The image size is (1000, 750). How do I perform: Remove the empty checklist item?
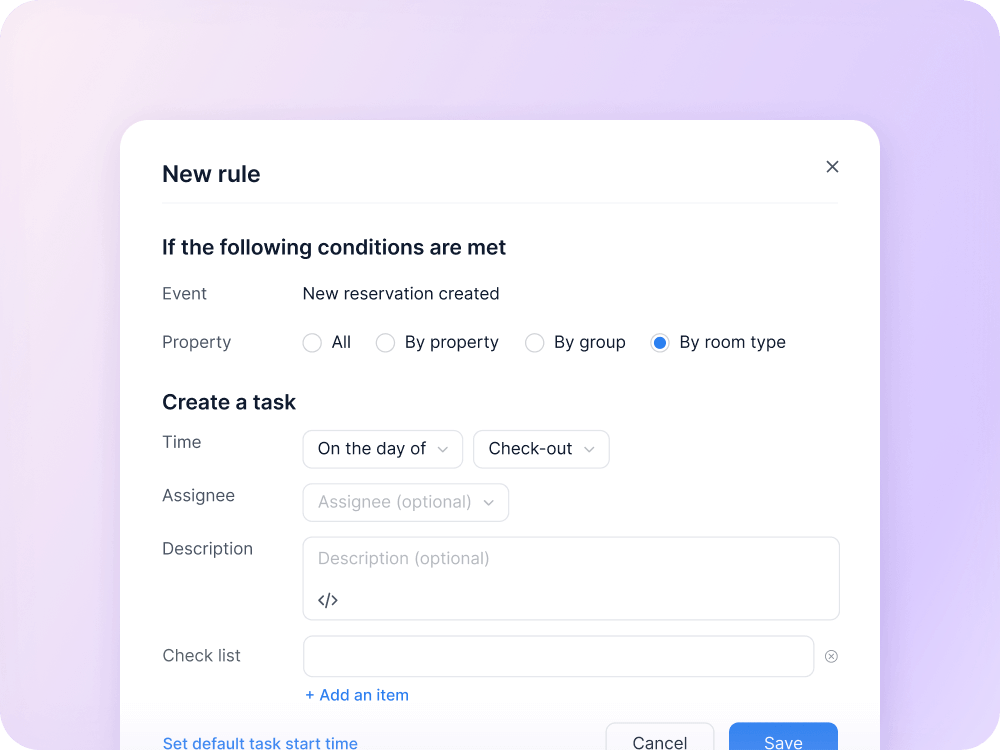pyautogui.click(x=831, y=655)
